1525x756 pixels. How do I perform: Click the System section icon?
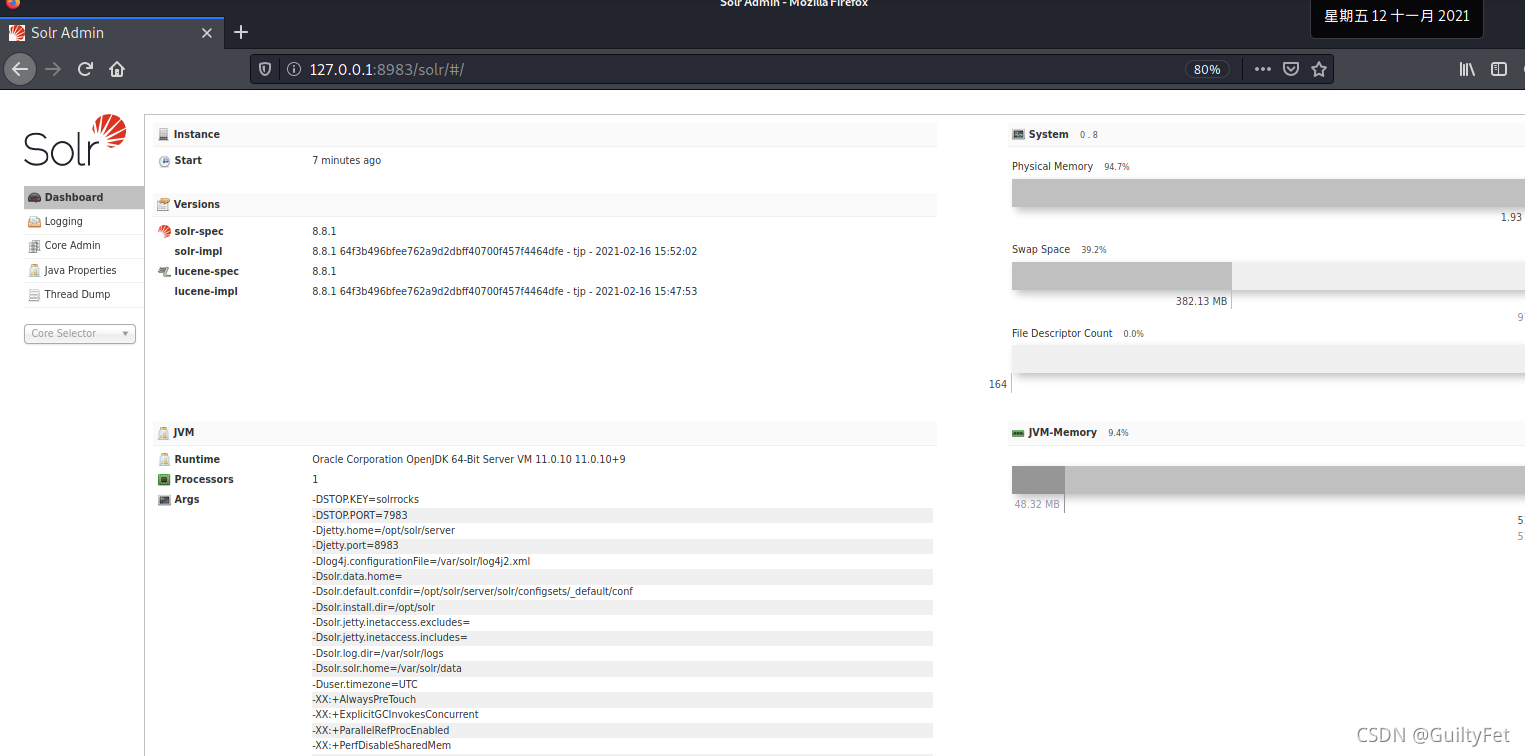[1018, 134]
